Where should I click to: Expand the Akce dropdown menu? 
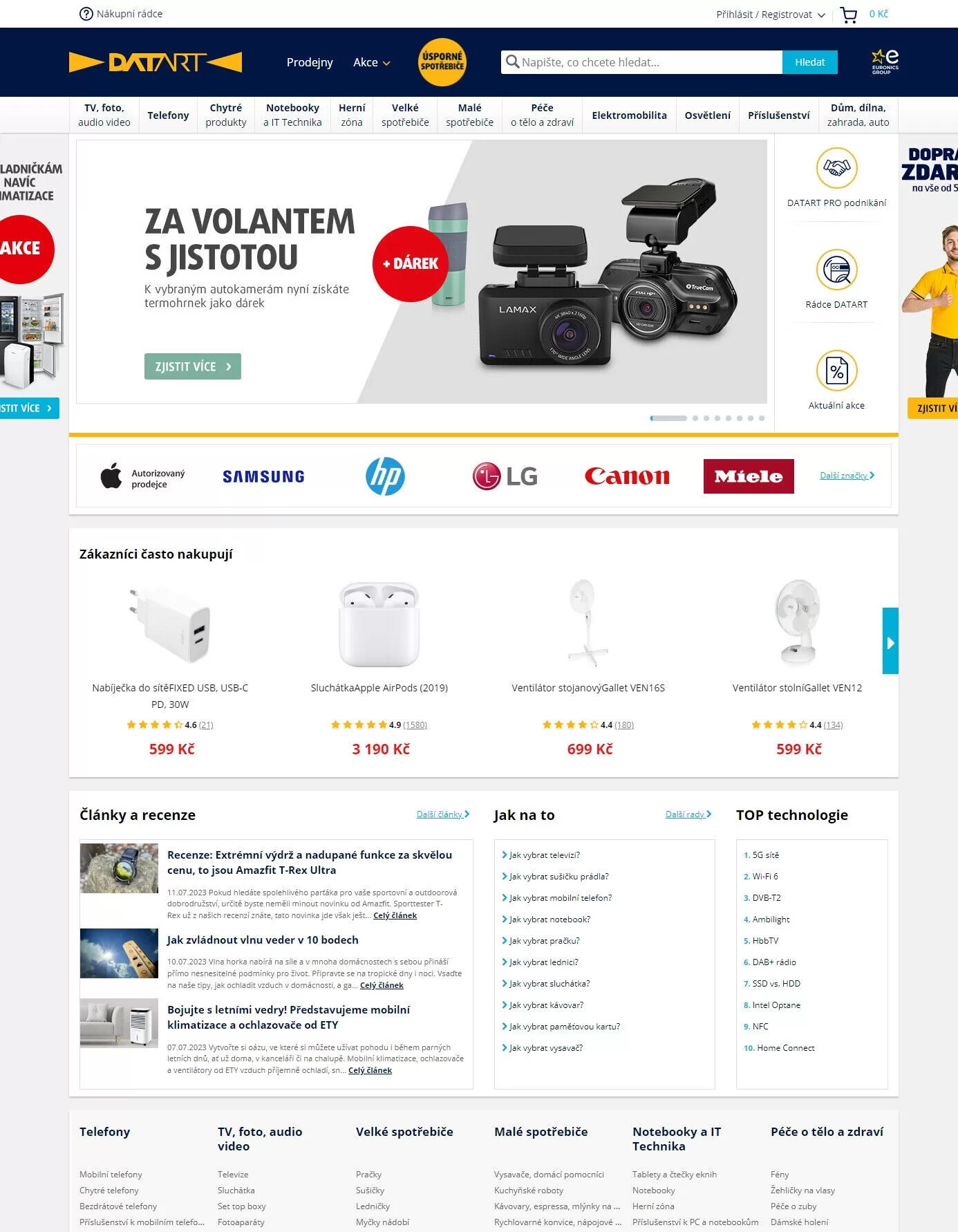(372, 62)
